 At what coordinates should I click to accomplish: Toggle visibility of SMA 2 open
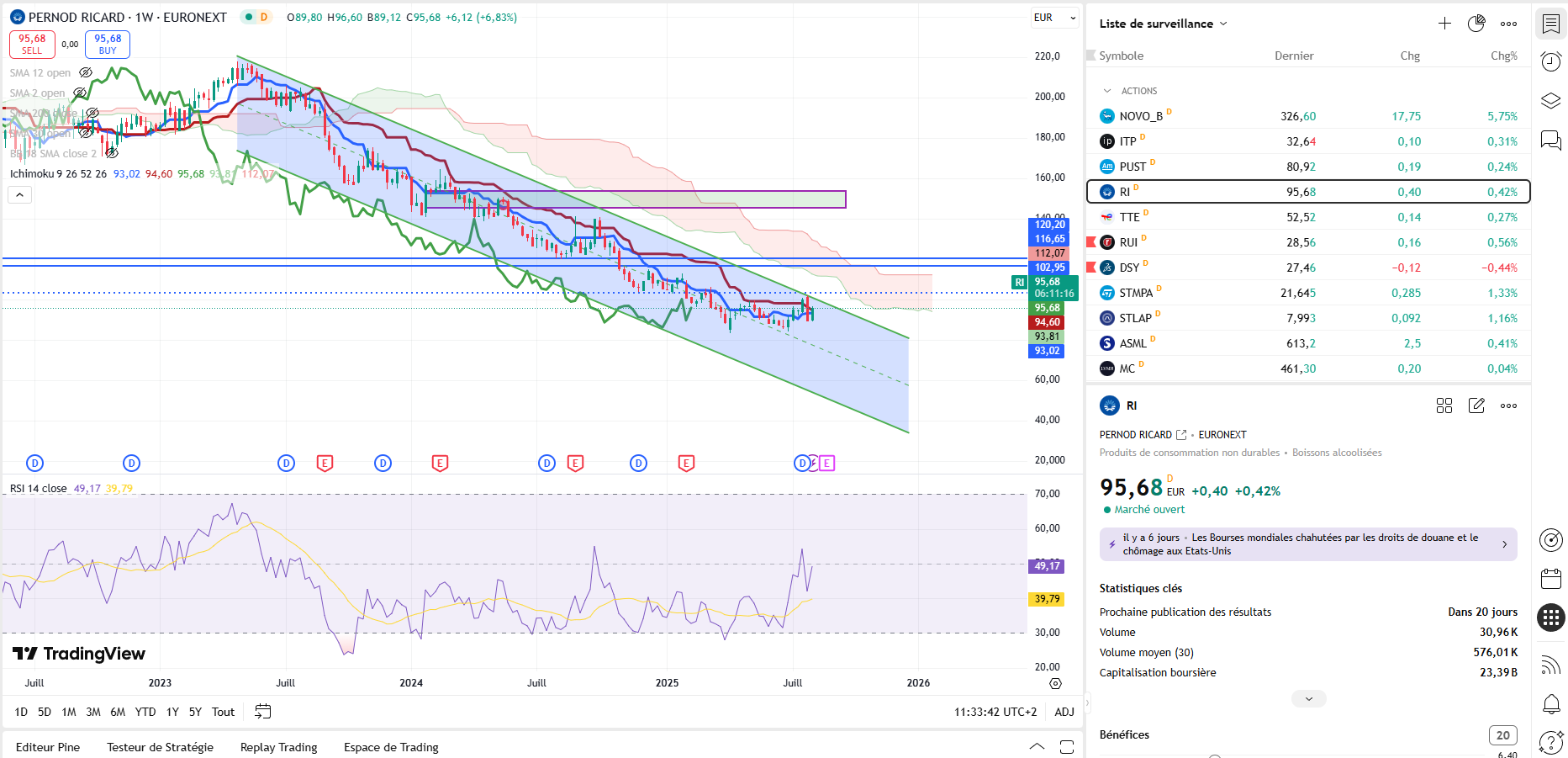pyautogui.click(x=80, y=93)
